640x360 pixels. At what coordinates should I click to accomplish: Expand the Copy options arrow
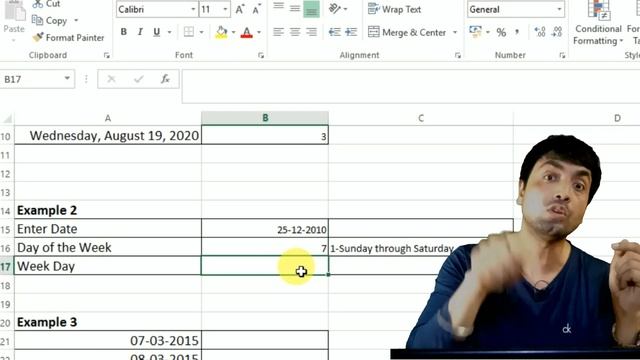tap(76, 20)
